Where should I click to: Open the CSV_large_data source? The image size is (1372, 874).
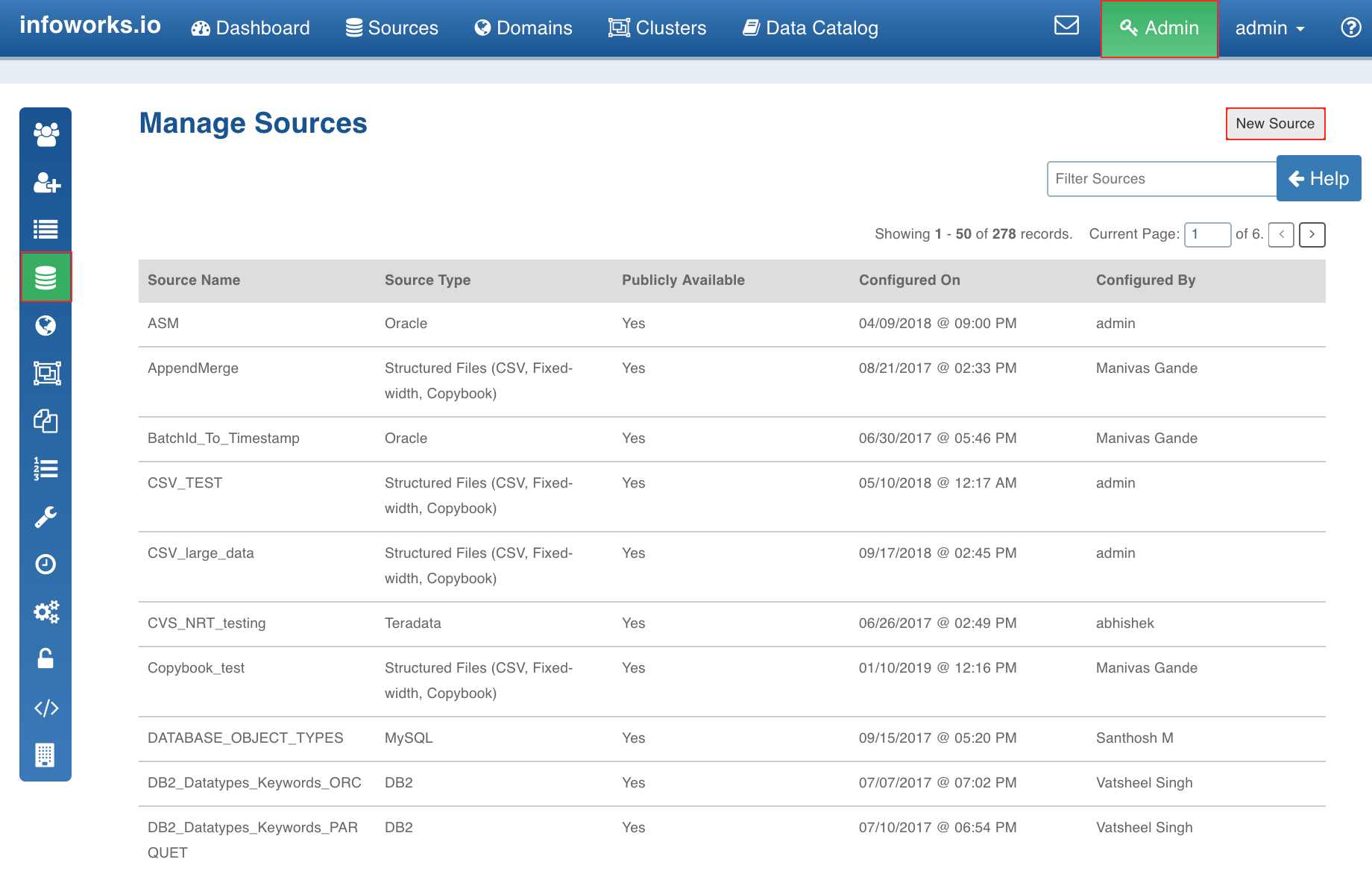click(x=201, y=553)
